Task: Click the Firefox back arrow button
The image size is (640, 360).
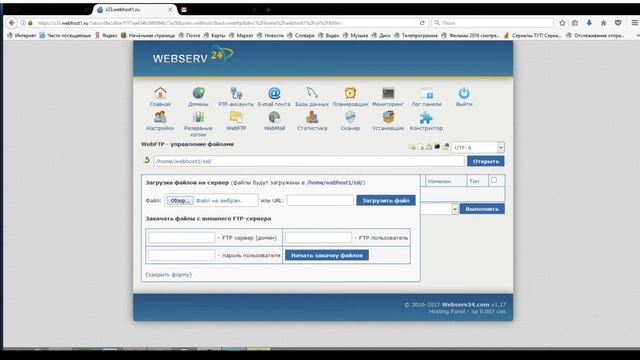Action: tap(12, 23)
